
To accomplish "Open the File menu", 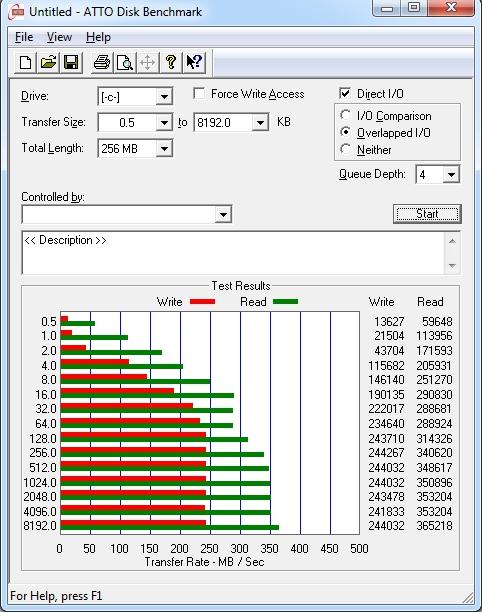I will coord(24,37).
